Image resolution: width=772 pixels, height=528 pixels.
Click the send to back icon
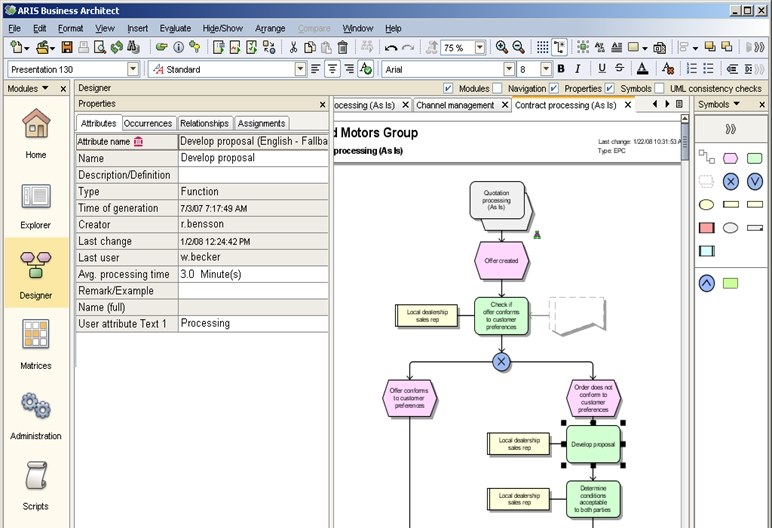[x=727, y=47]
